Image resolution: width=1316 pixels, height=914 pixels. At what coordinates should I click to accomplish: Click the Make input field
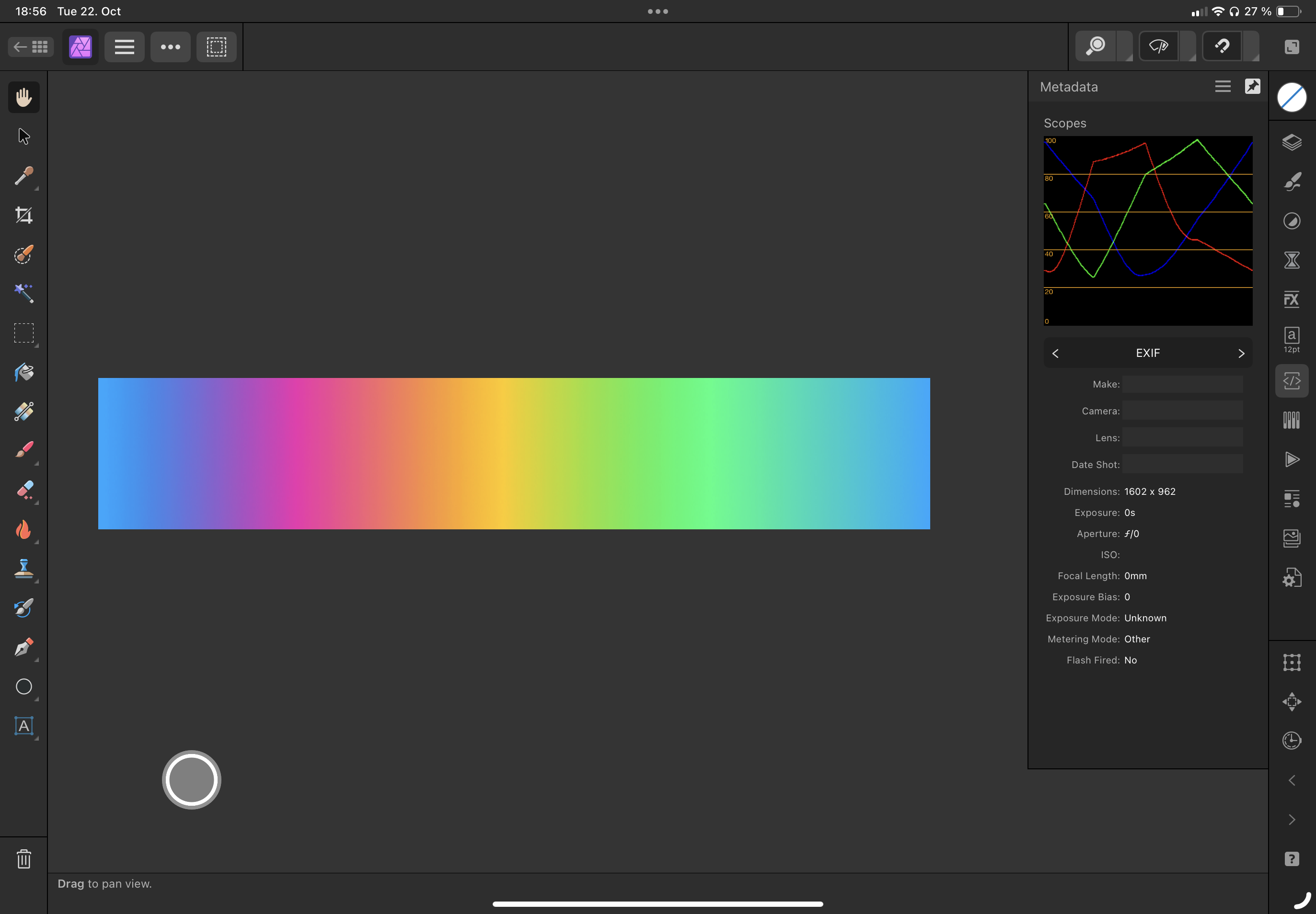tap(1182, 384)
